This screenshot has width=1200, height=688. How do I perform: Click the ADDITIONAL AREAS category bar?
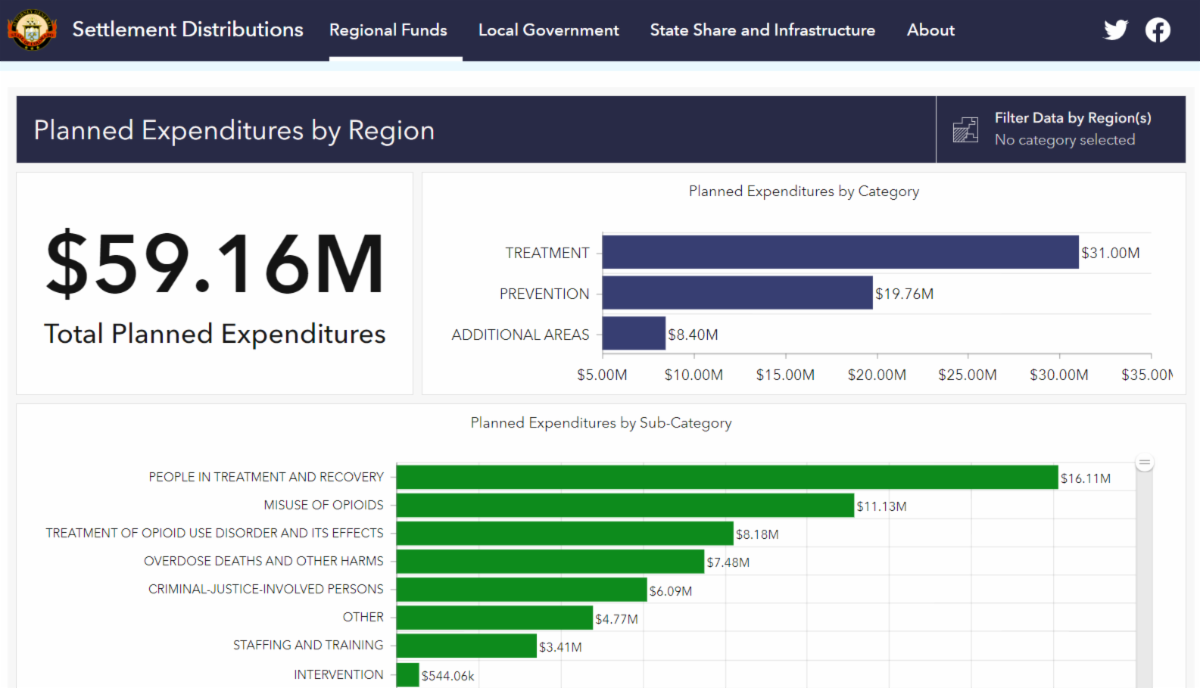634,334
